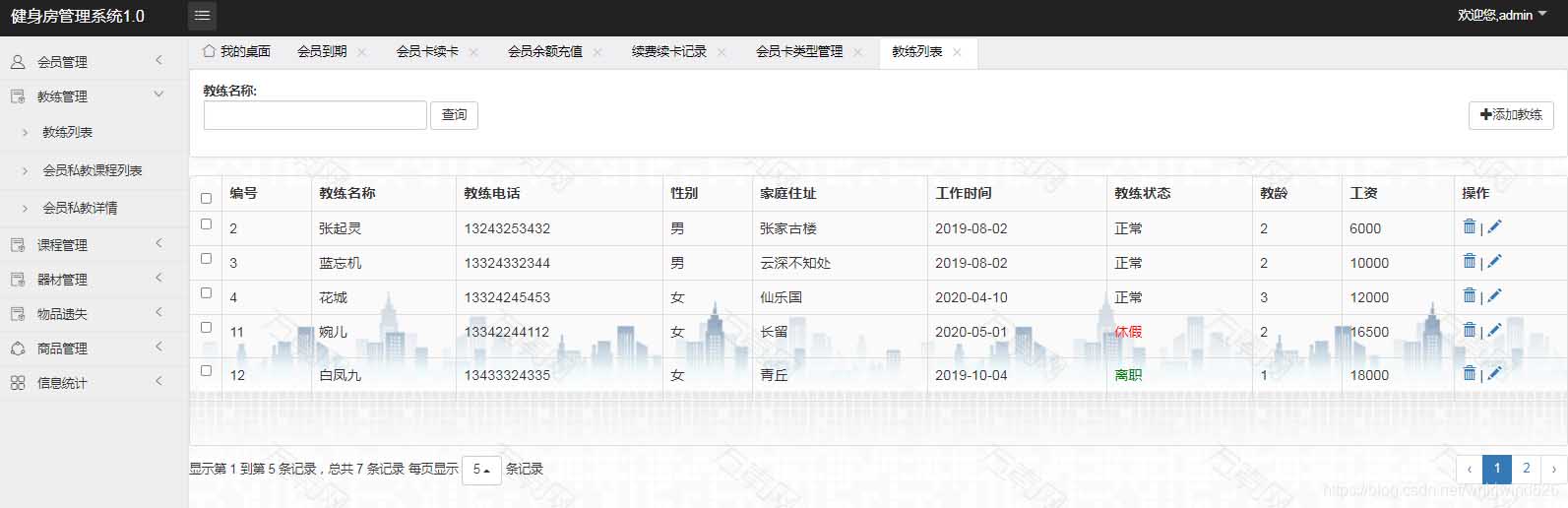The image size is (1568, 508).
Task: Open the records-per-page dropdown
Action: (x=481, y=470)
